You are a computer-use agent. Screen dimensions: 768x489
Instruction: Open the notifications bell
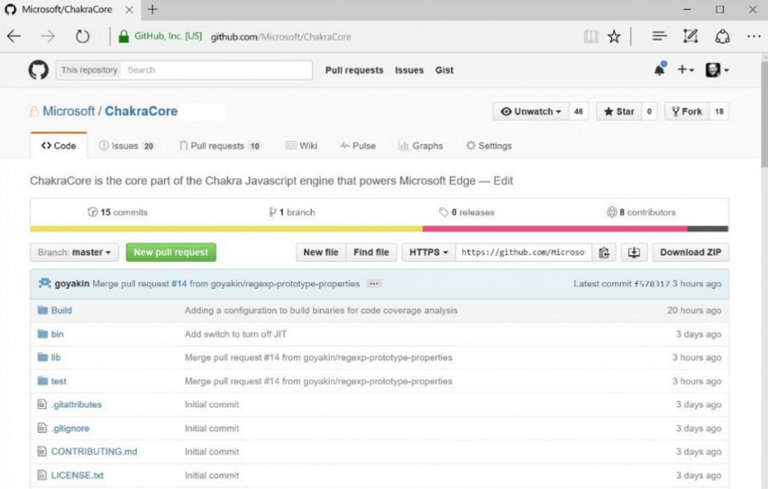tap(659, 70)
